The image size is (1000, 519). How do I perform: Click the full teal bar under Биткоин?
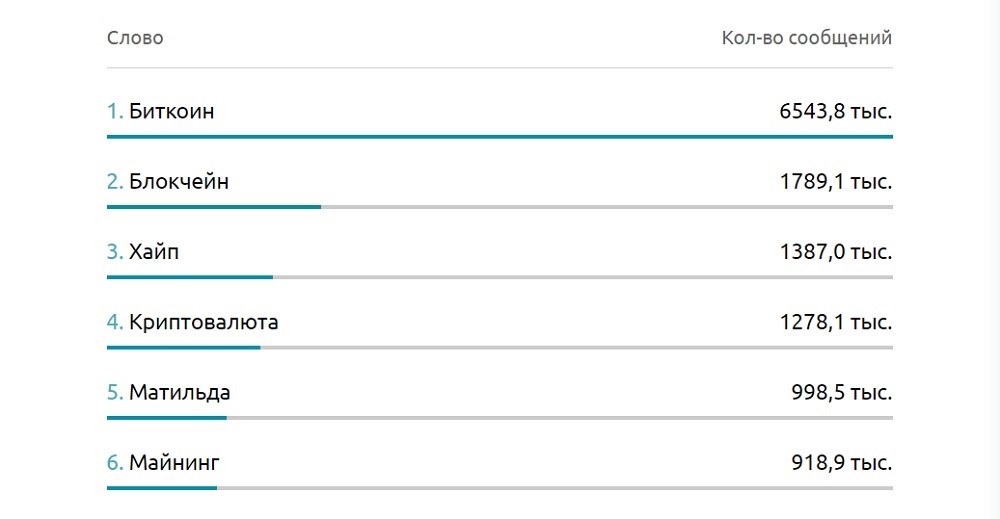pyautogui.click(x=500, y=136)
